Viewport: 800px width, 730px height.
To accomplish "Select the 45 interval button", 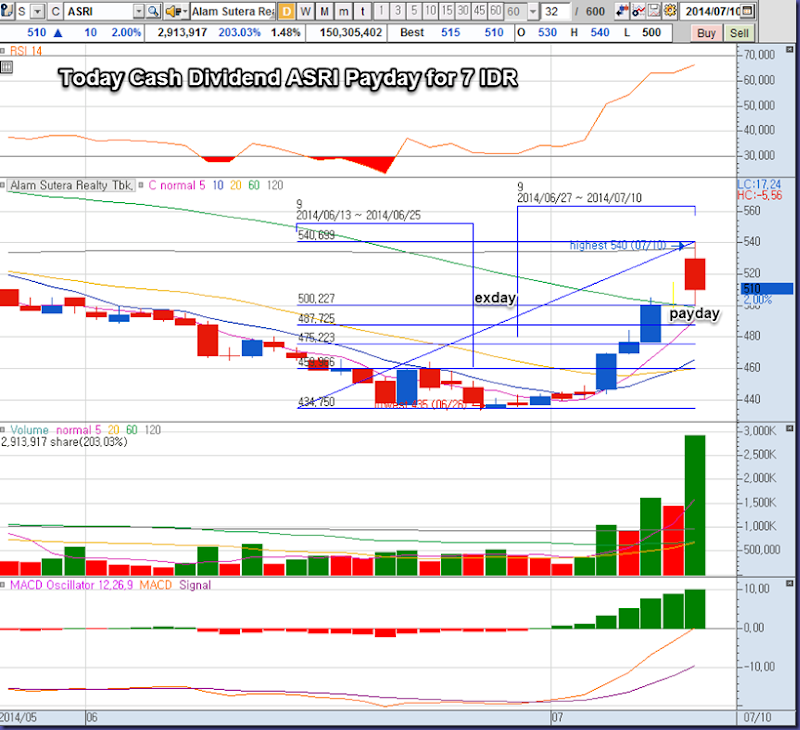I will coord(480,11).
